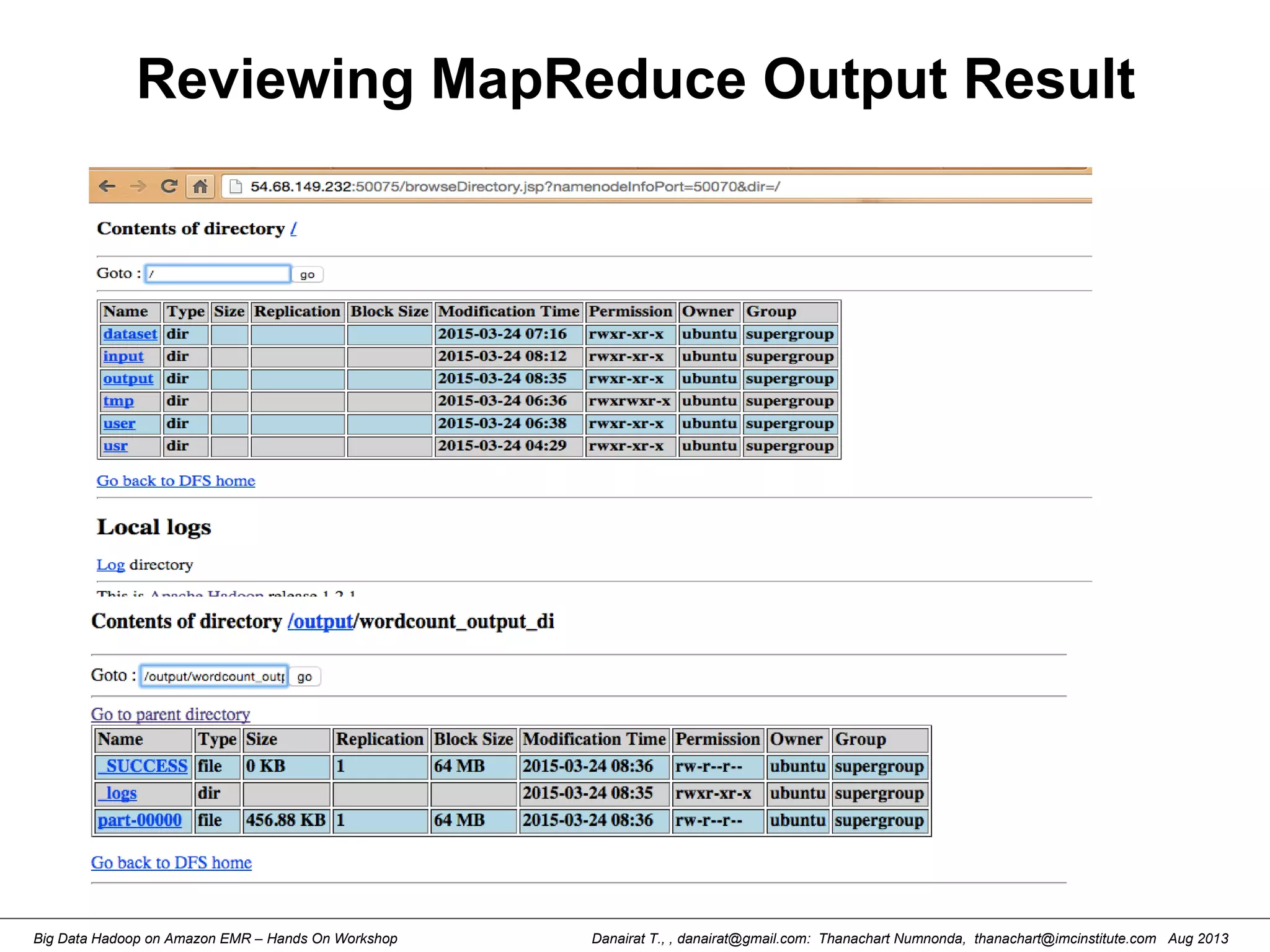Select '2015-03-24 07:16' modification time

click(502, 334)
